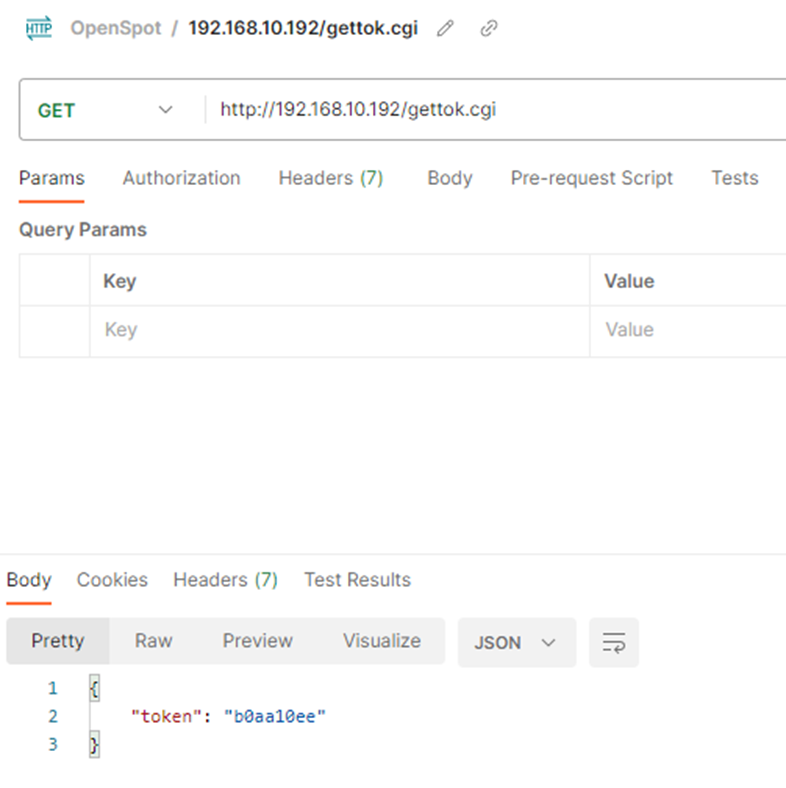Switch response view to Preview
786x788 pixels.
pos(257,641)
